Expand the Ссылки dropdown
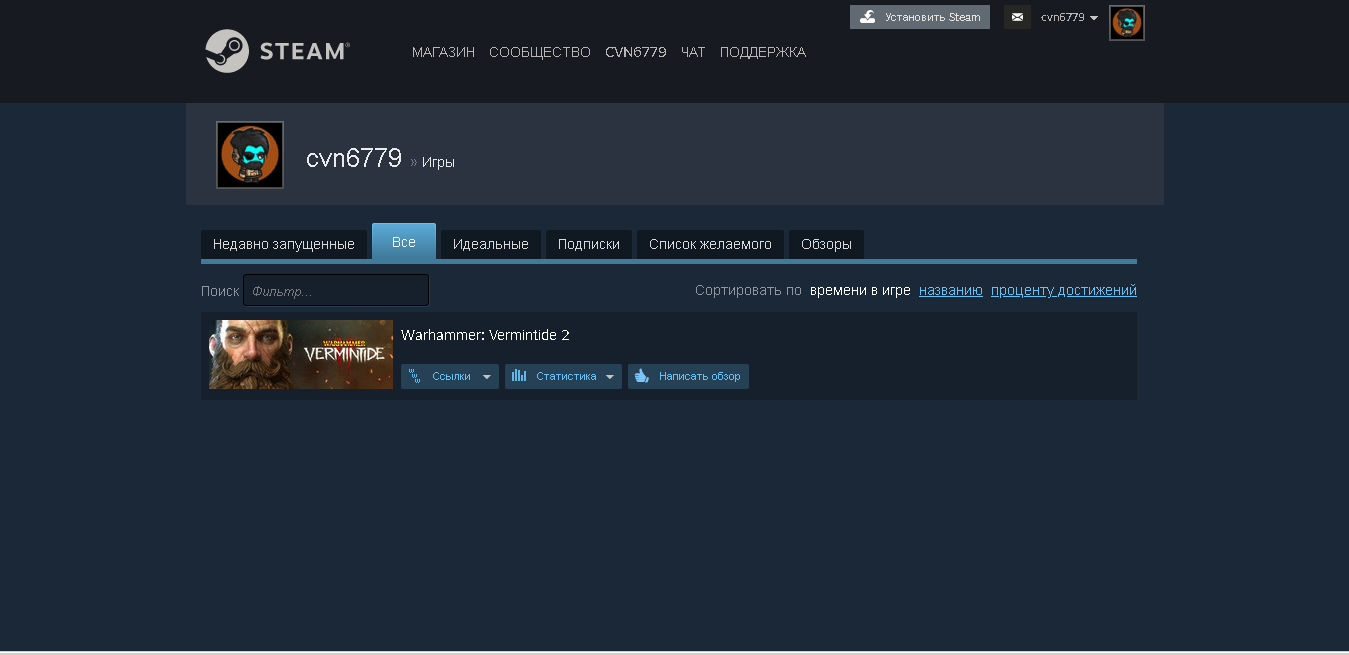Image resolution: width=1349 pixels, height=655 pixels. pos(450,376)
